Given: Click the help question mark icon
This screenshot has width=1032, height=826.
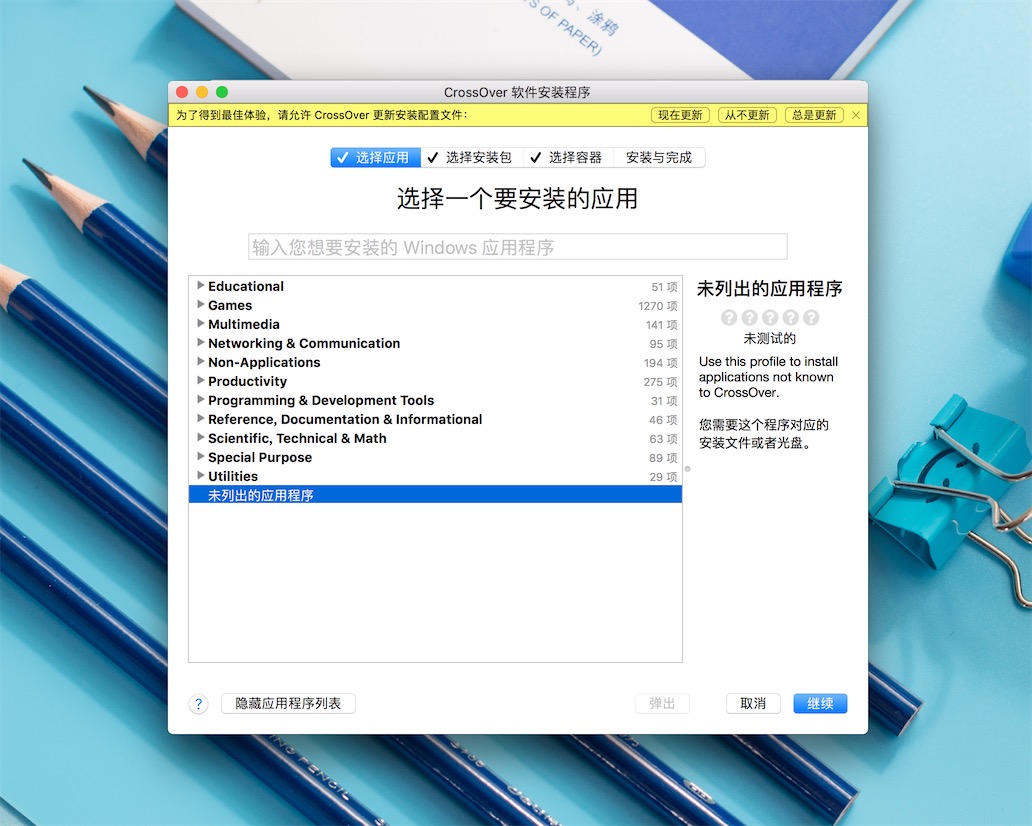Looking at the screenshot, I should 198,704.
